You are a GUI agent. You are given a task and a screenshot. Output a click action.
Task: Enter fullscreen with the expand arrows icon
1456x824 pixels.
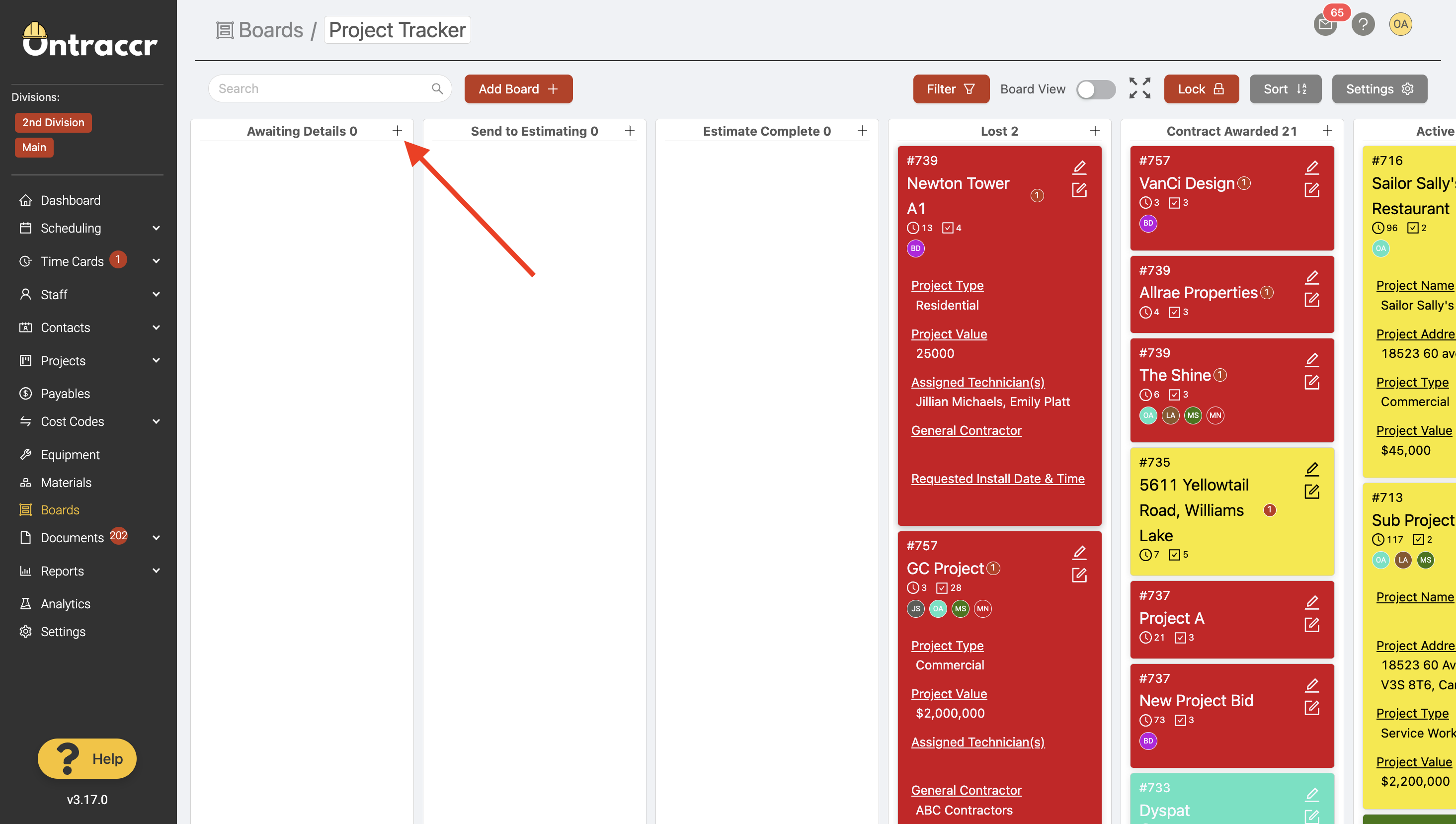(1139, 88)
